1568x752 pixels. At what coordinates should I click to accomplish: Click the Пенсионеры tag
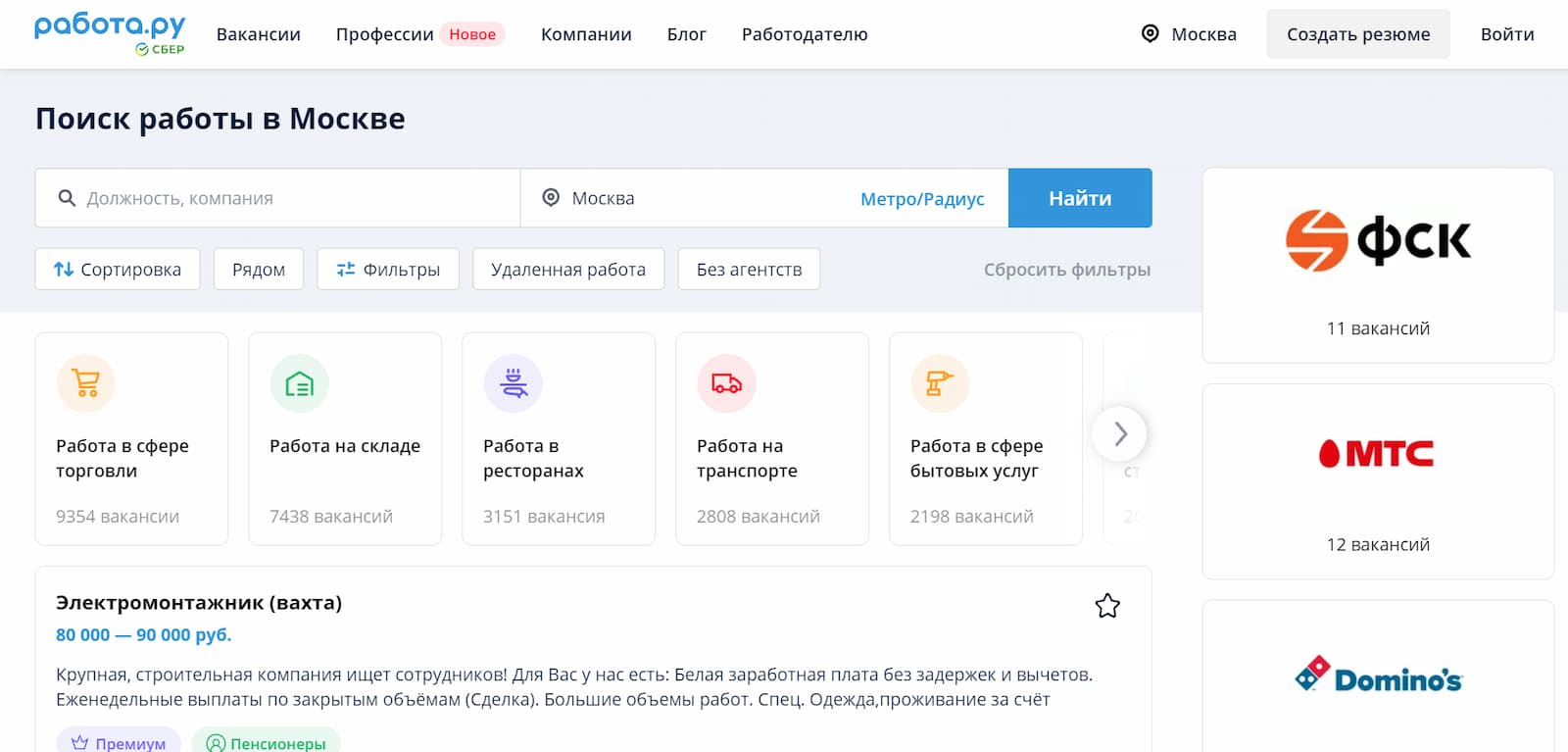(x=267, y=742)
